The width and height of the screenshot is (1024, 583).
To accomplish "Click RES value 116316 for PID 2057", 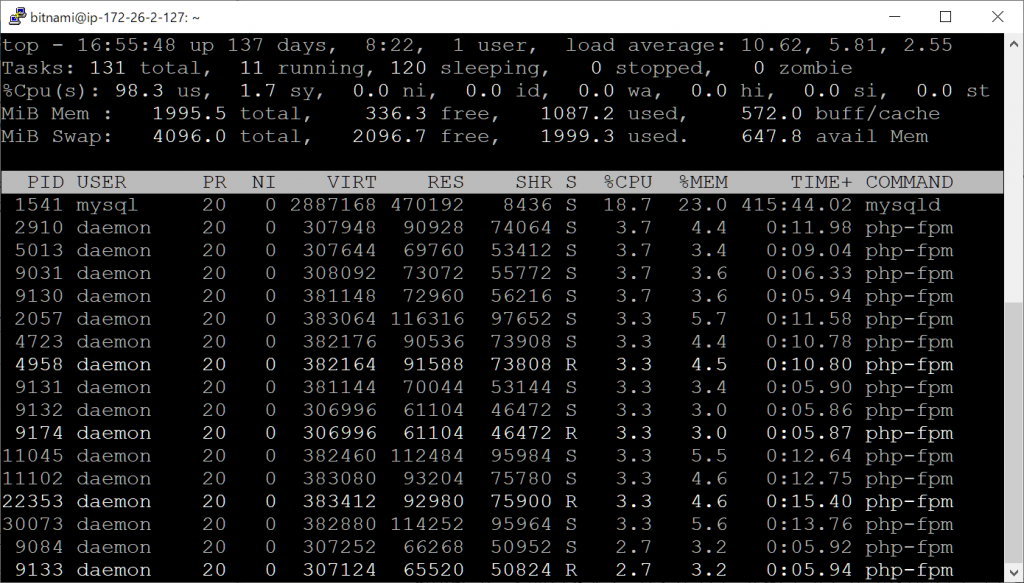I will [x=427, y=319].
